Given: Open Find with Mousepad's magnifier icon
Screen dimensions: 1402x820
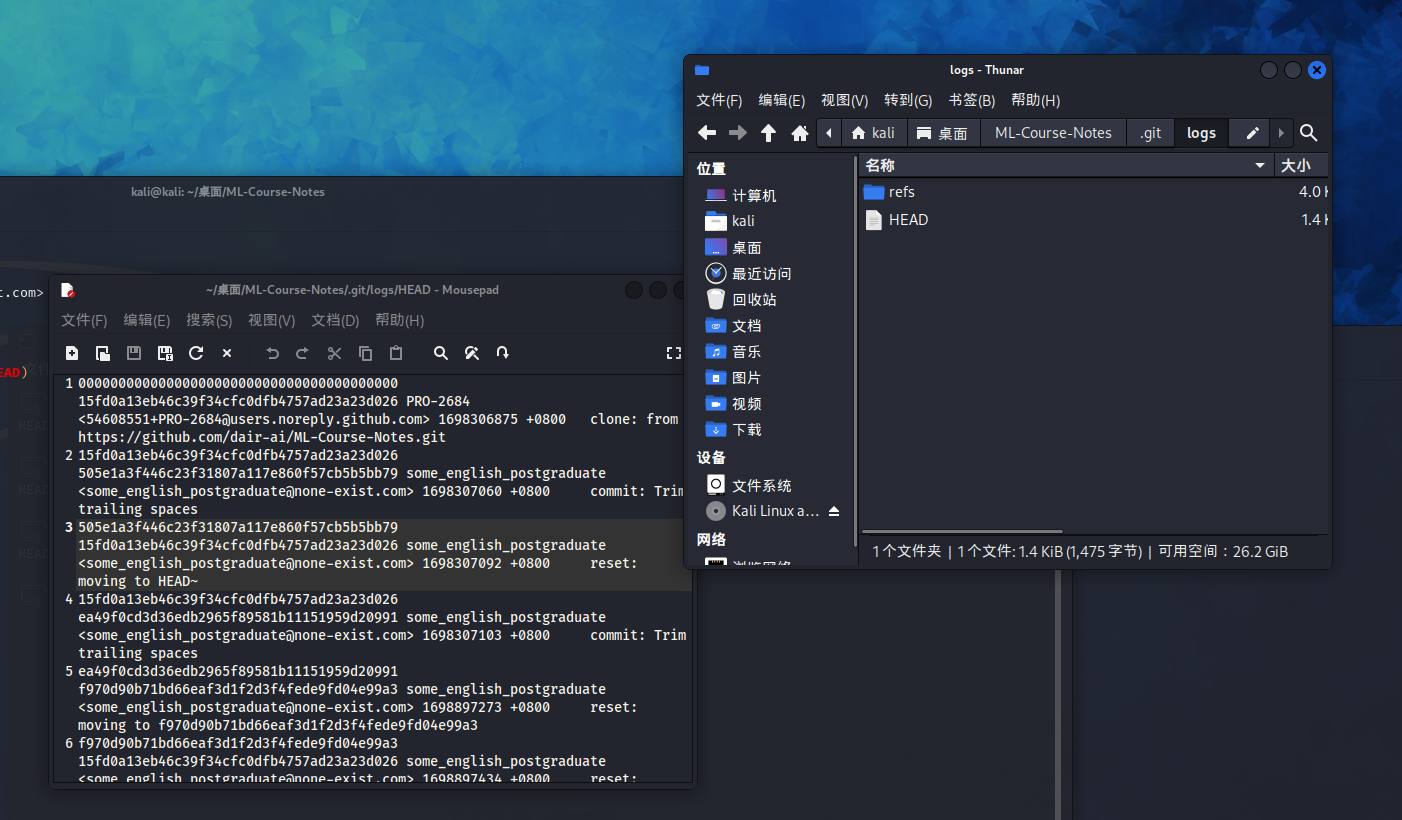Looking at the screenshot, I should pyautogui.click(x=441, y=353).
